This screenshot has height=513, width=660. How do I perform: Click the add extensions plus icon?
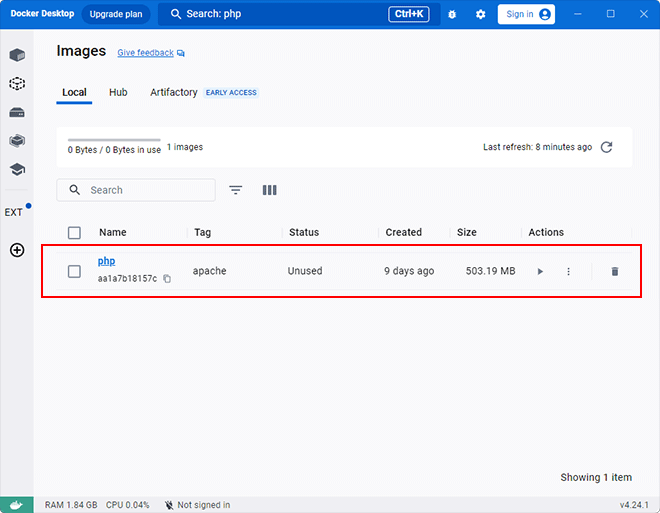point(17,250)
